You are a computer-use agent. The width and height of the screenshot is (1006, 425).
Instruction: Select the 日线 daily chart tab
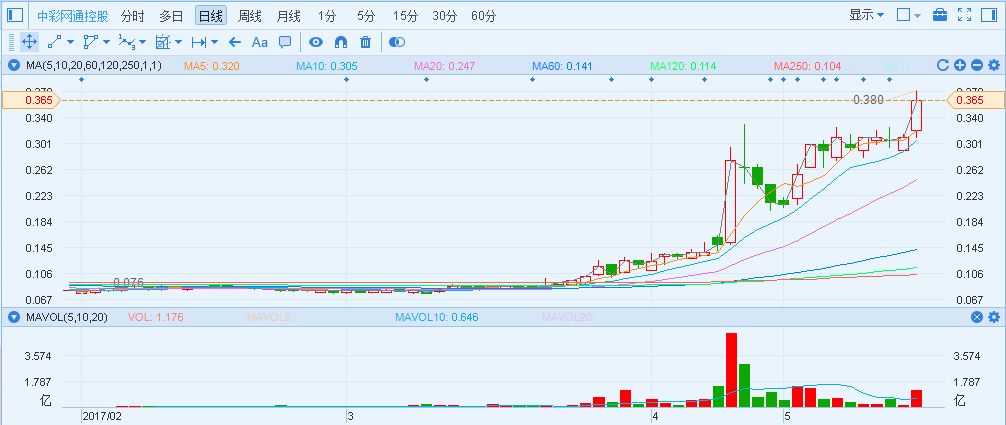pyautogui.click(x=210, y=15)
